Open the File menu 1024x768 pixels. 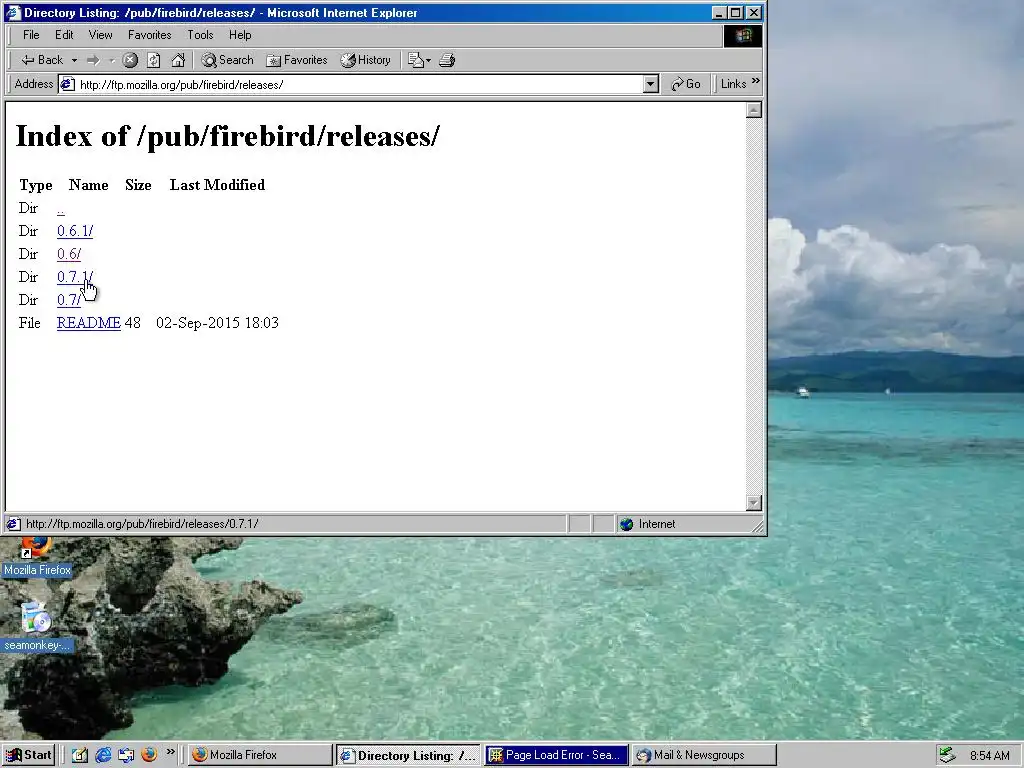tap(31, 35)
